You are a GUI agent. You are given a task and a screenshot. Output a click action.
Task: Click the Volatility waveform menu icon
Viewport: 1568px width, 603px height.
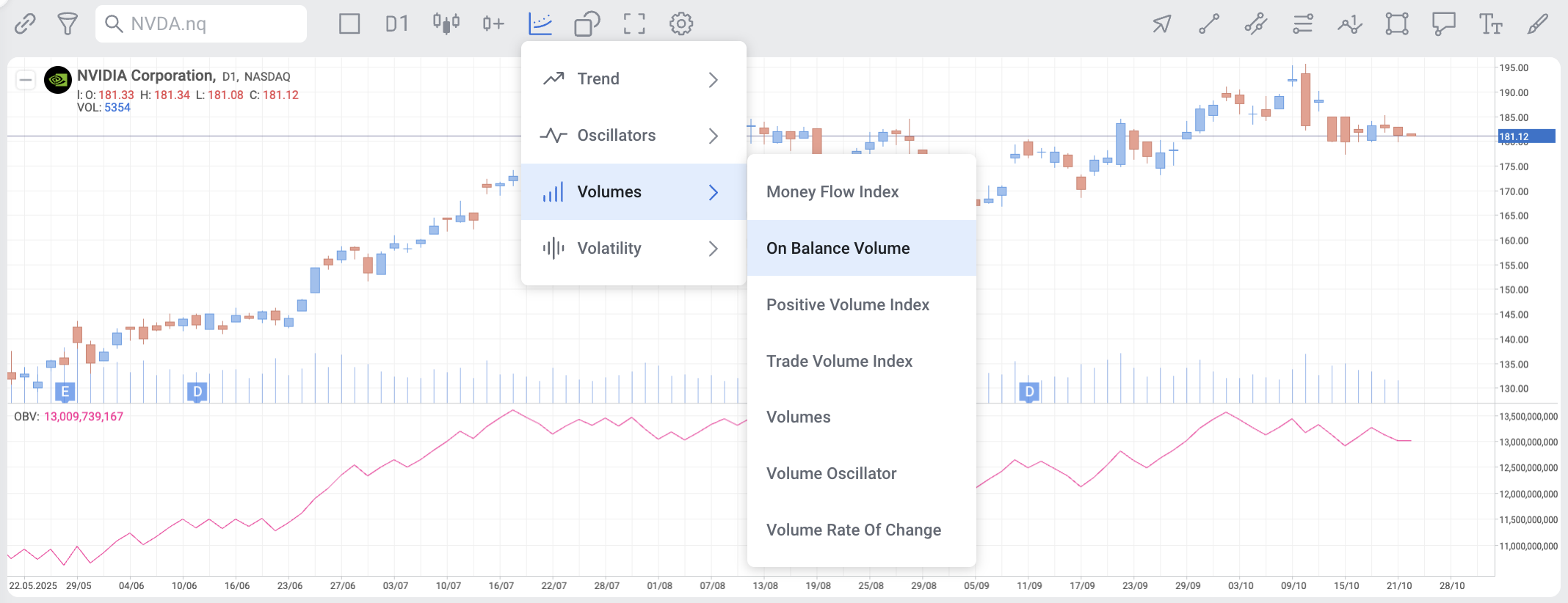click(x=553, y=249)
